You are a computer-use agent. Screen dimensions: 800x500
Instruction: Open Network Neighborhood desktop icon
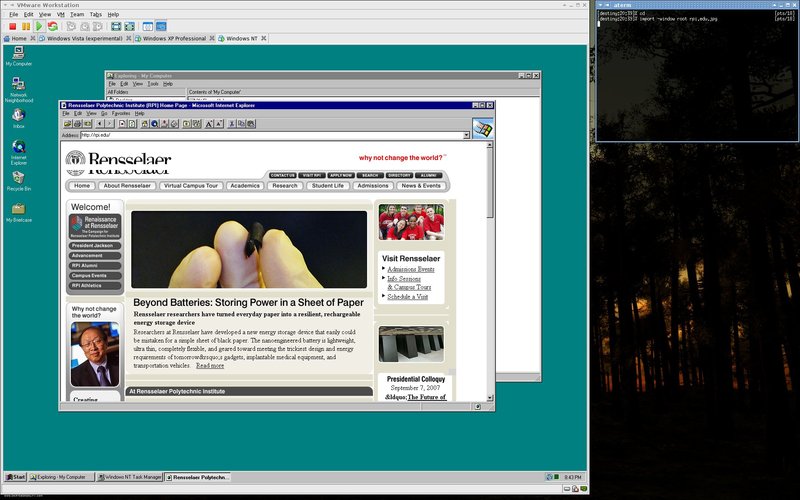[x=18, y=90]
